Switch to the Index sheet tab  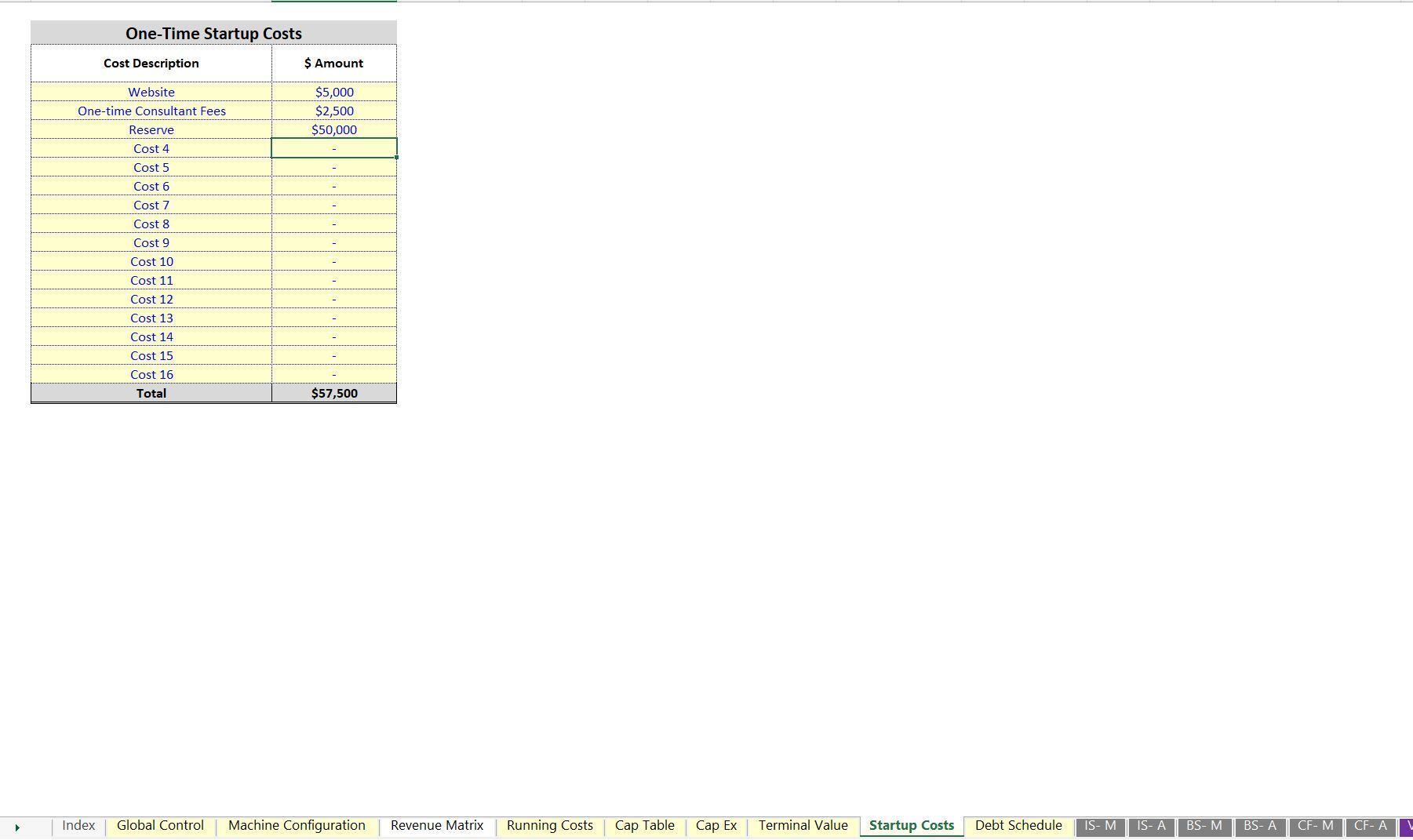tap(78, 825)
